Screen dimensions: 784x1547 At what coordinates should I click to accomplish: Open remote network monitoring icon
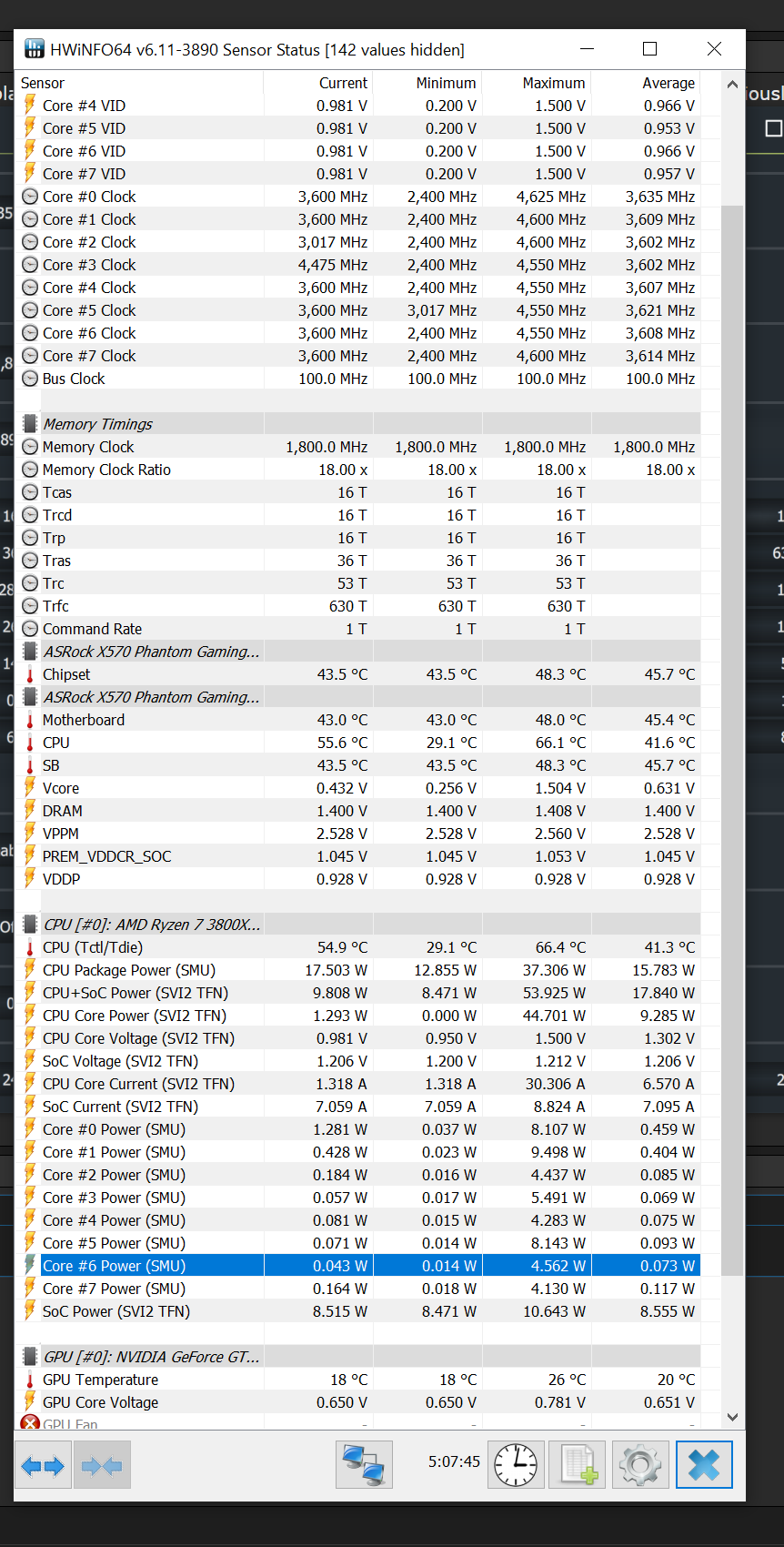click(x=364, y=1465)
